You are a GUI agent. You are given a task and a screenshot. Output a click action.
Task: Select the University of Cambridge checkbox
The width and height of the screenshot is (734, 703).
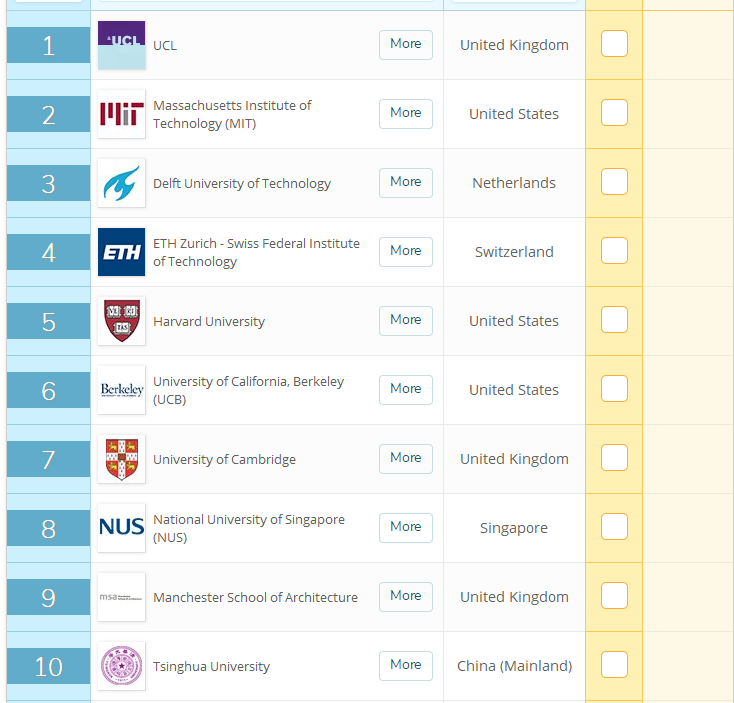point(614,458)
